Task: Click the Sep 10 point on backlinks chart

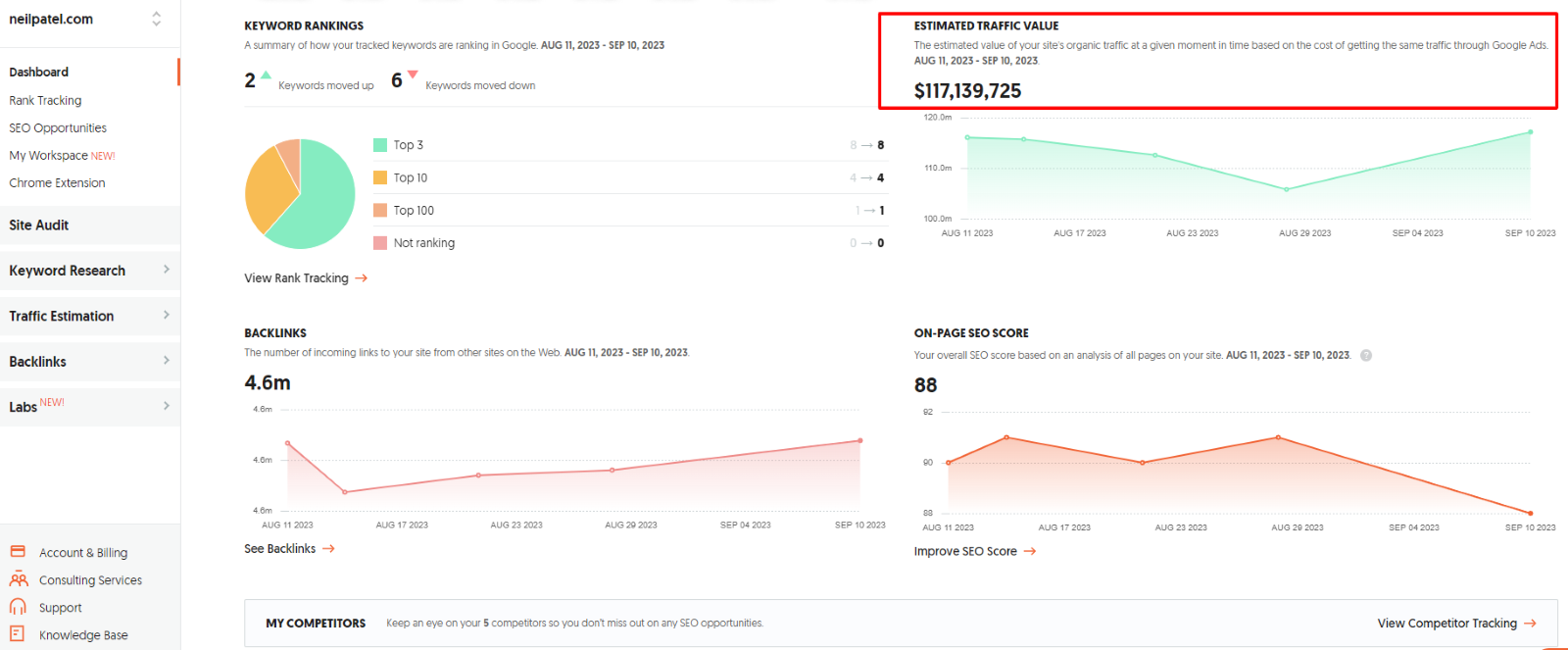Action: pyautogui.click(x=860, y=440)
